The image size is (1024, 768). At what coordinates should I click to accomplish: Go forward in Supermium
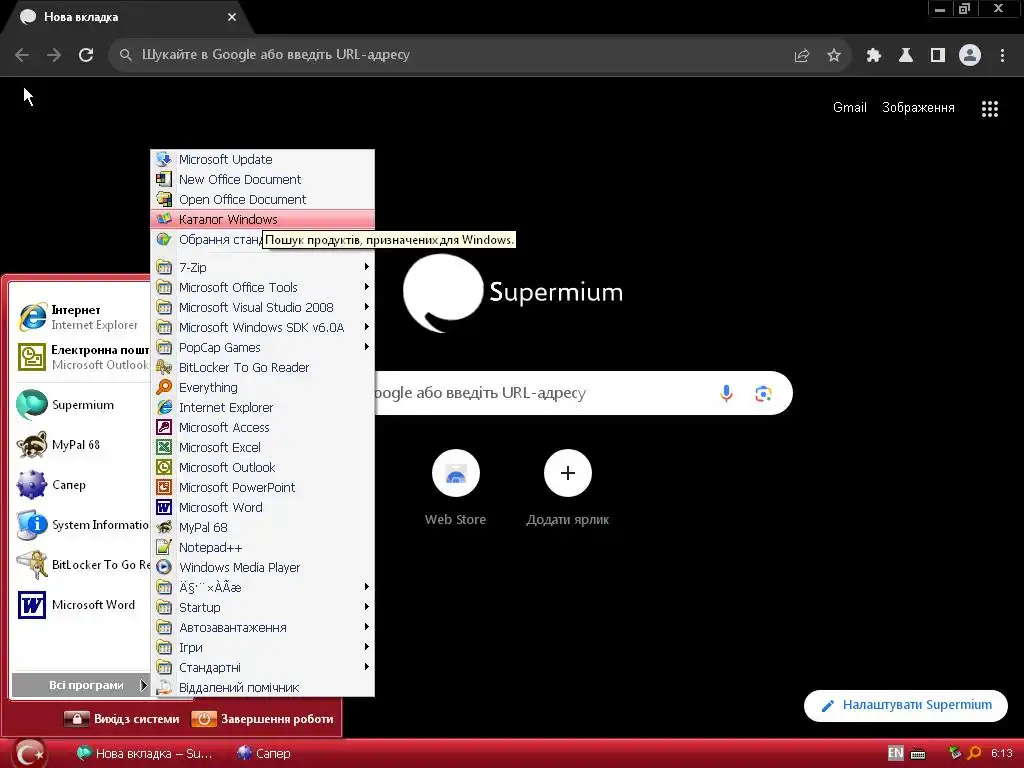coord(54,55)
